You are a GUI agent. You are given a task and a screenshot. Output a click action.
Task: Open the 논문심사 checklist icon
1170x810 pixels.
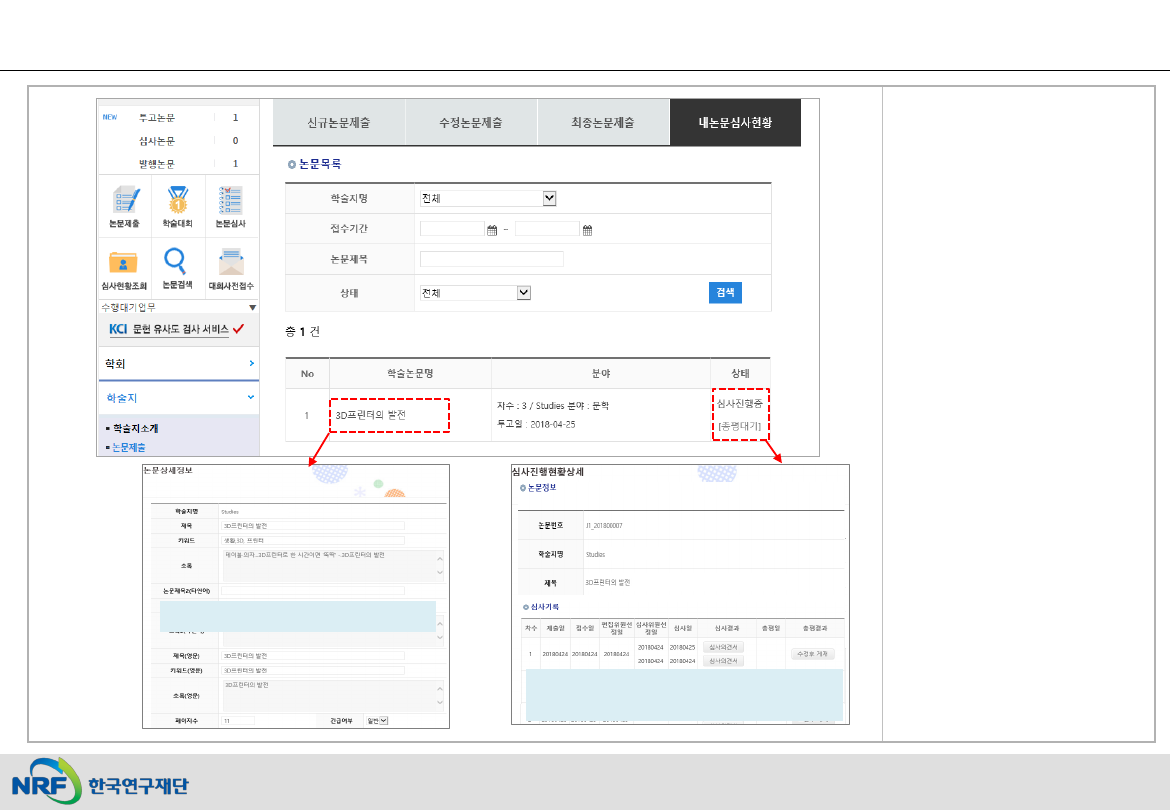230,202
